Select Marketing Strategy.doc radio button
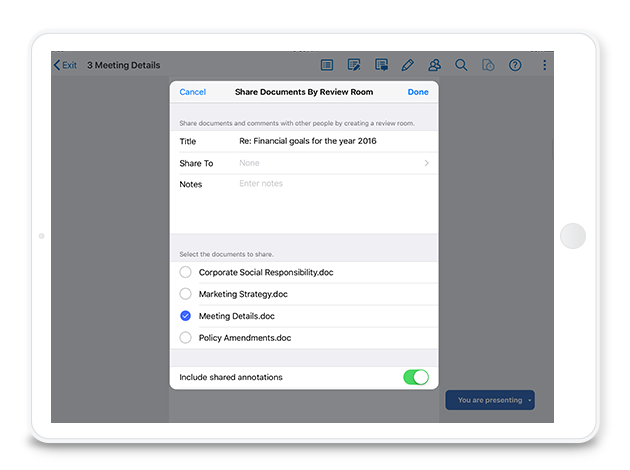Viewport: 630px width, 470px height. 185,294
